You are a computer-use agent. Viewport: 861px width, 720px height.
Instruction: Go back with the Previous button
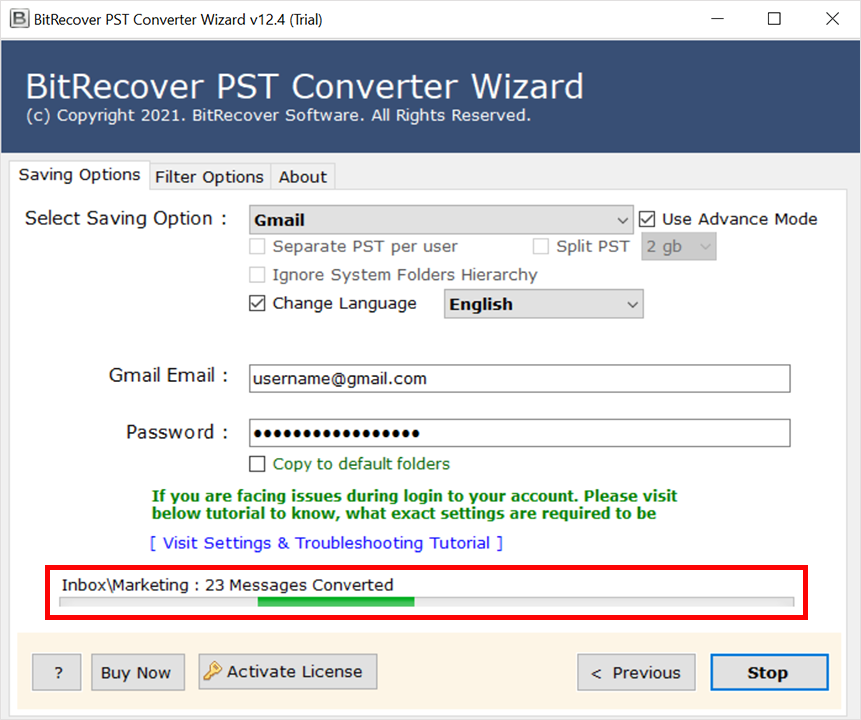click(636, 672)
